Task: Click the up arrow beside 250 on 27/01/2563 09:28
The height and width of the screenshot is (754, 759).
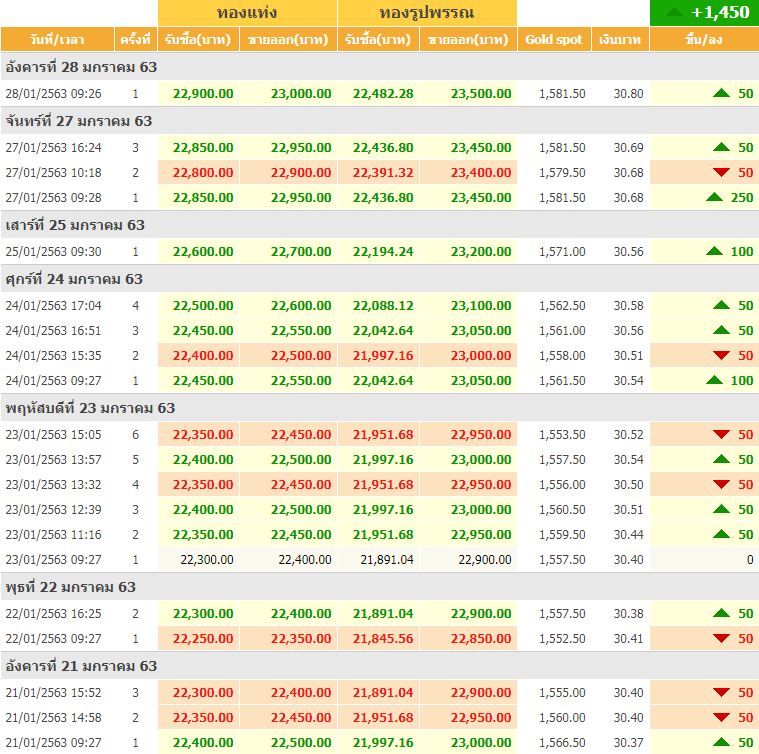Action: pos(714,198)
